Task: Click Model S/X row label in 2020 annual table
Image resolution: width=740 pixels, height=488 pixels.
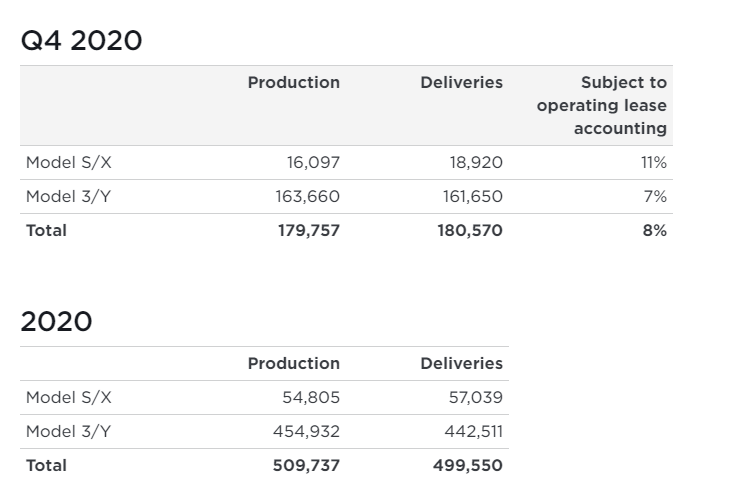Action: 68,397
